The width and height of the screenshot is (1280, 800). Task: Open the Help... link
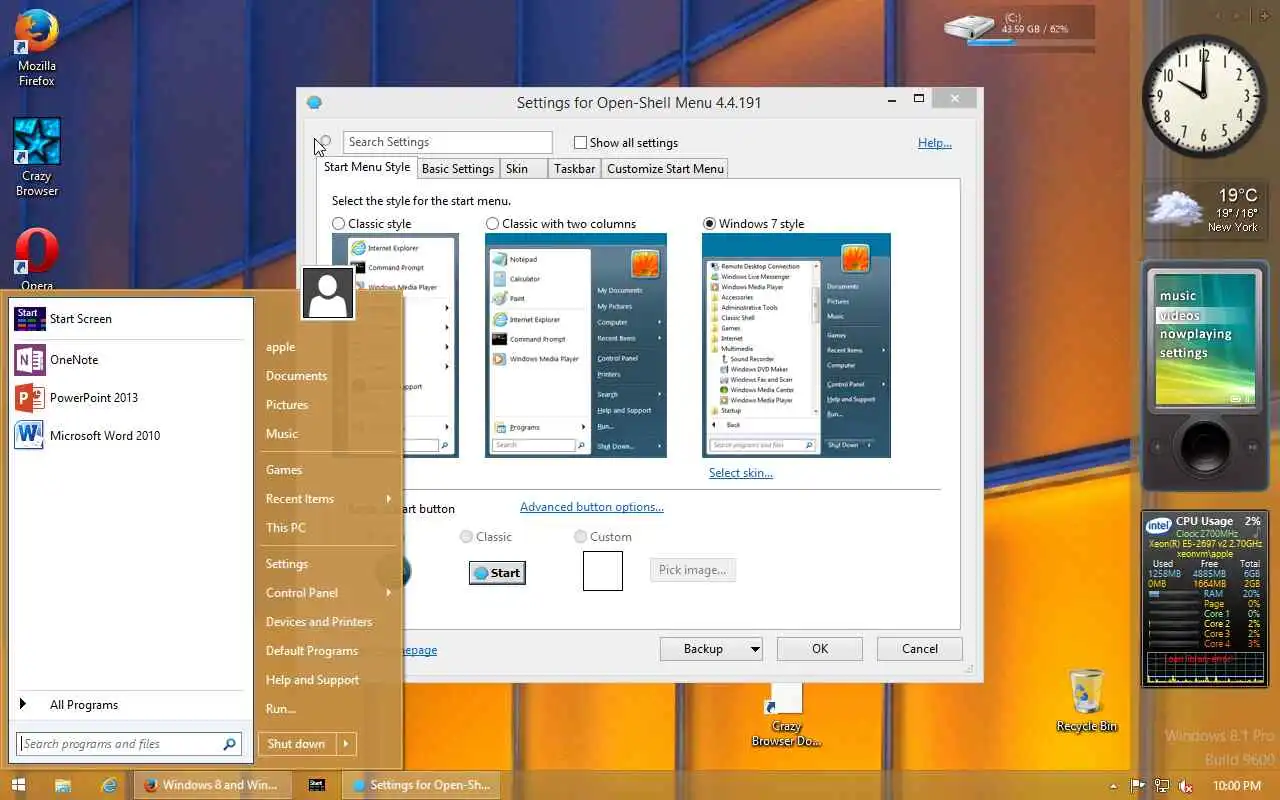click(935, 143)
